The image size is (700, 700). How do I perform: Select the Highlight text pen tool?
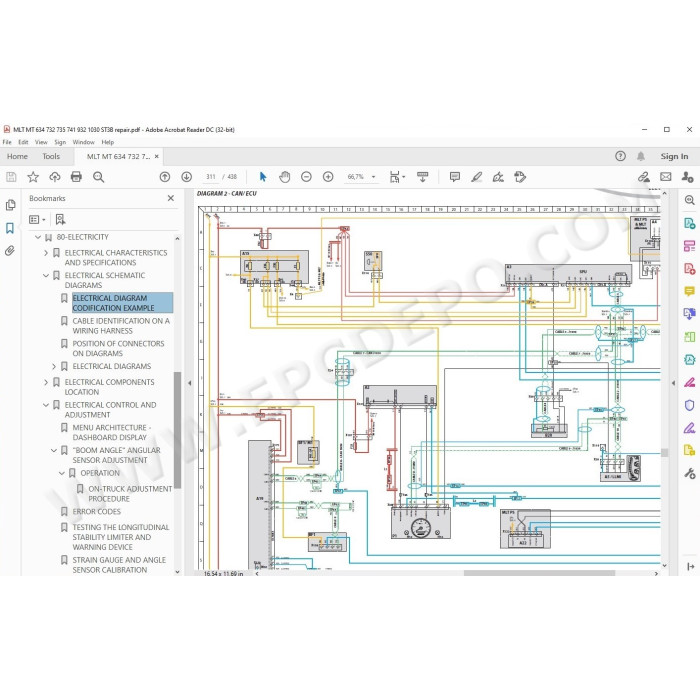(x=477, y=177)
